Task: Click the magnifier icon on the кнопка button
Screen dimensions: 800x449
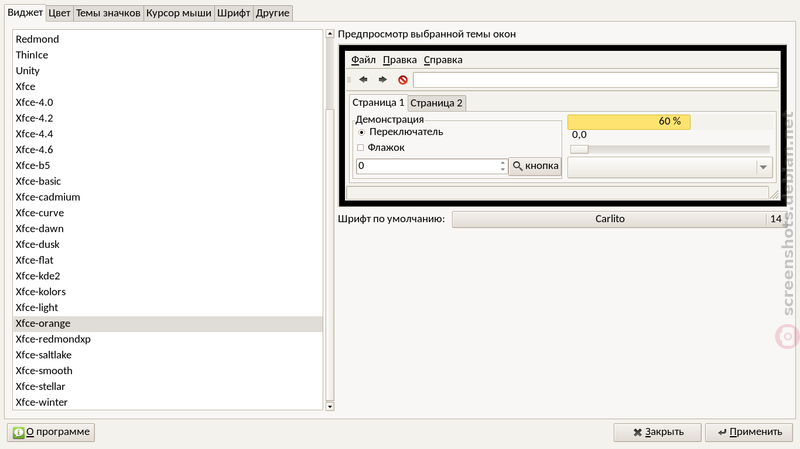Action: coord(517,166)
